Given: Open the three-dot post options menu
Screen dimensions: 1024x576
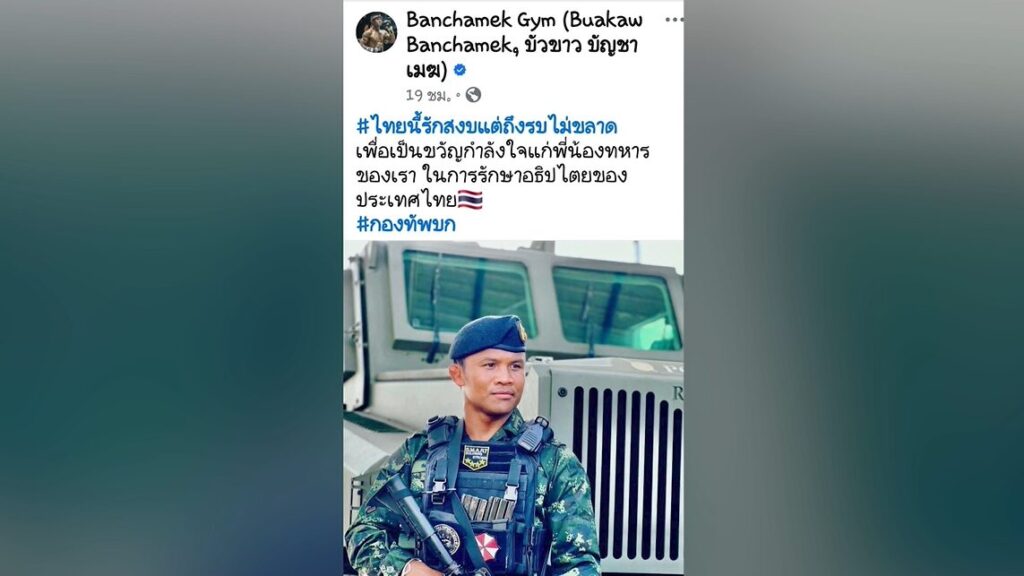Looking at the screenshot, I should [674, 20].
